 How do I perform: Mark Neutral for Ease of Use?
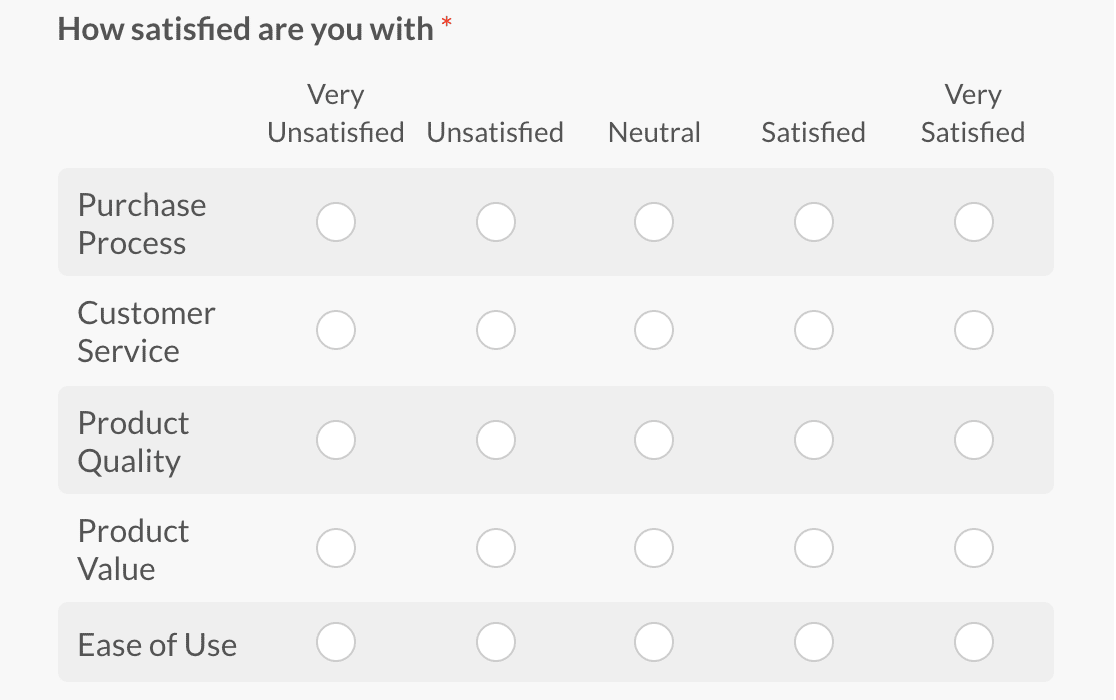[x=654, y=642]
